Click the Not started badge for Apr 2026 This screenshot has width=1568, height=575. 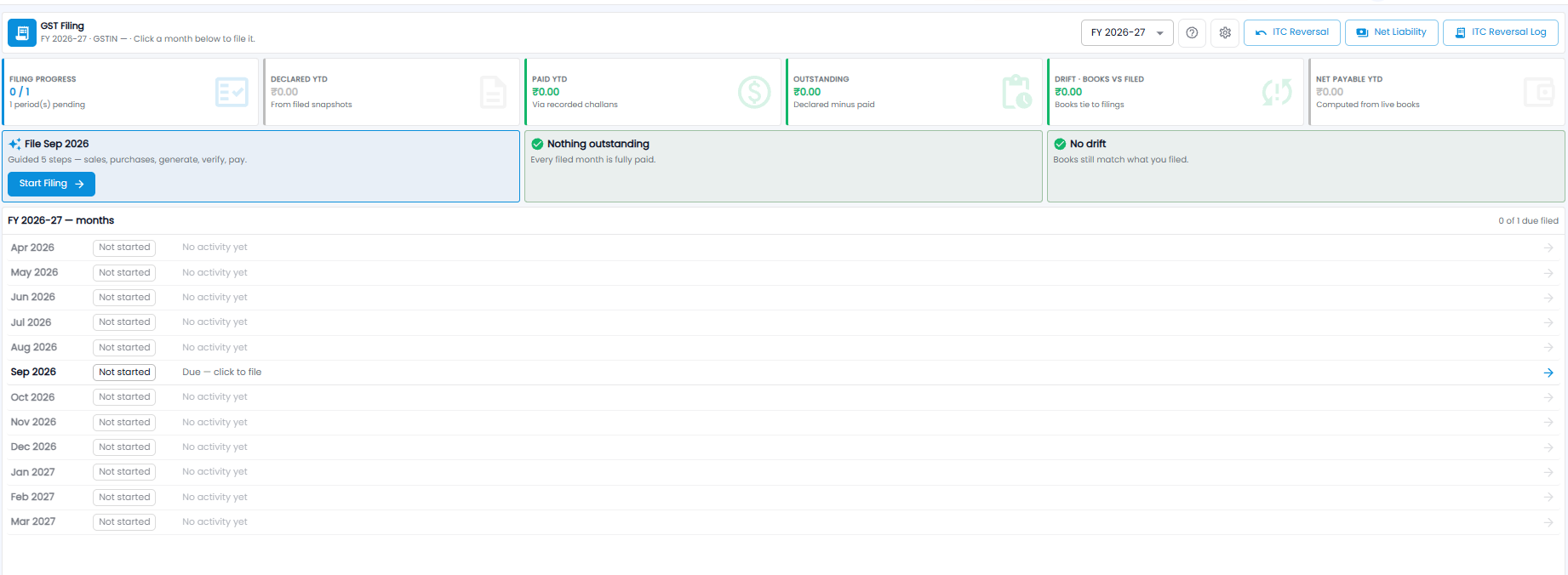124,248
